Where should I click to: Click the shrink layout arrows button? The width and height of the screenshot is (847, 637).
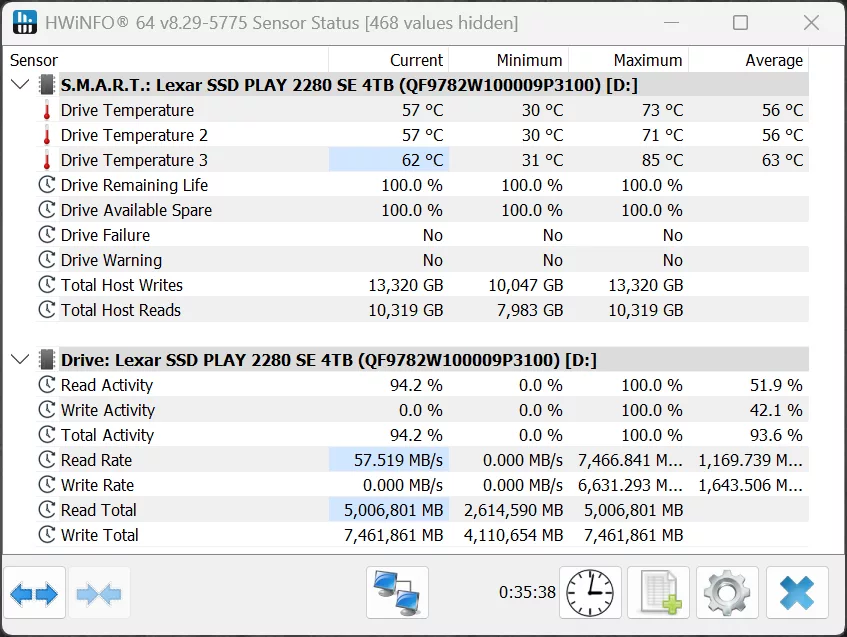click(x=99, y=593)
